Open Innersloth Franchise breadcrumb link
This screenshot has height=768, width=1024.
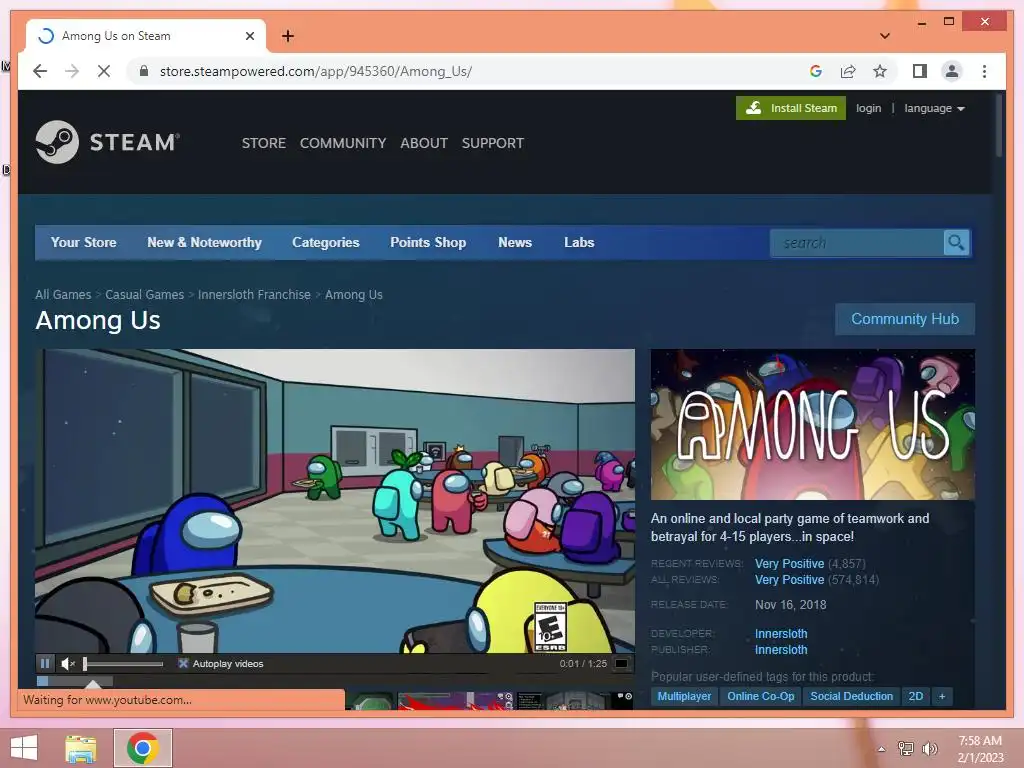(x=254, y=295)
